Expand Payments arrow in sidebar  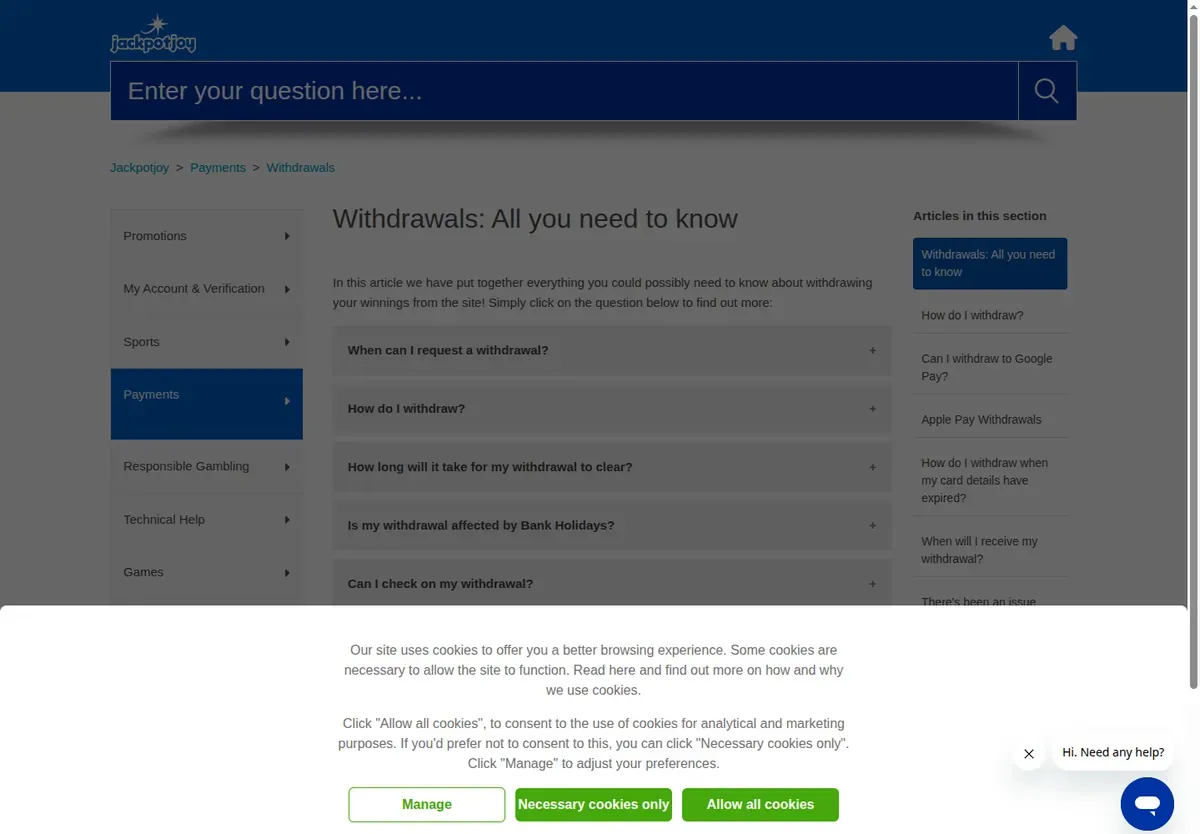[x=287, y=401]
